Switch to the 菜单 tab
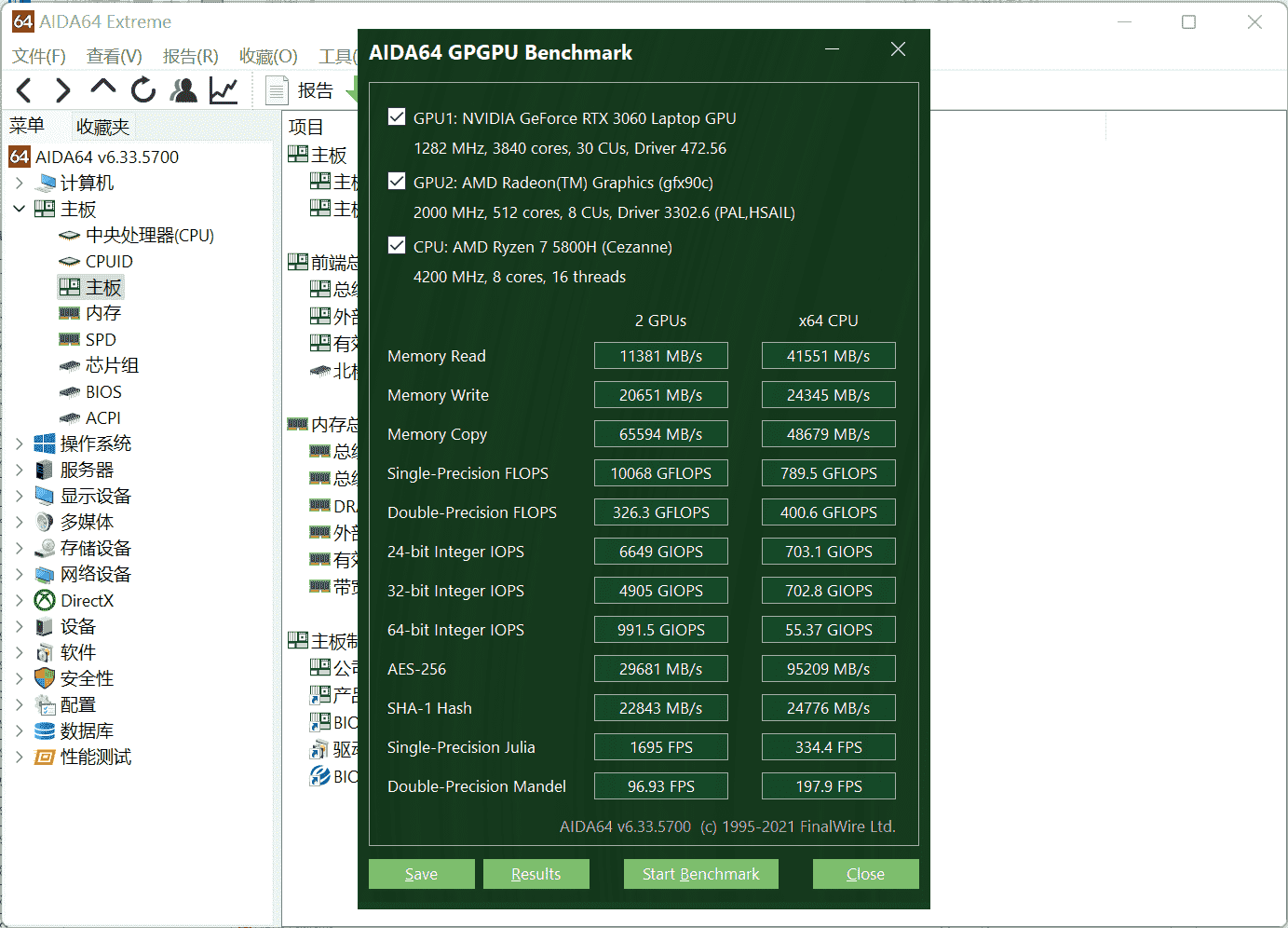The width and height of the screenshot is (1288, 928). [x=27, y=126]
